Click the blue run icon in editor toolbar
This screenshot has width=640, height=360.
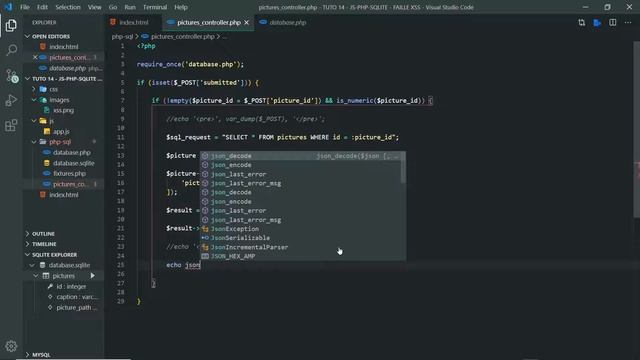[597, 23]
